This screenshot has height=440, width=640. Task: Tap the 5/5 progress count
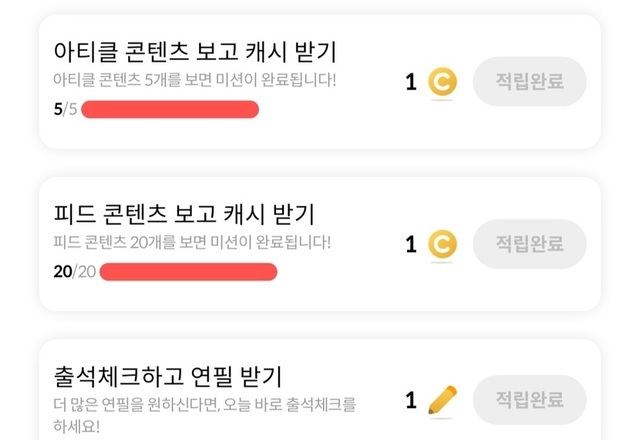click(x=64, y=109)
